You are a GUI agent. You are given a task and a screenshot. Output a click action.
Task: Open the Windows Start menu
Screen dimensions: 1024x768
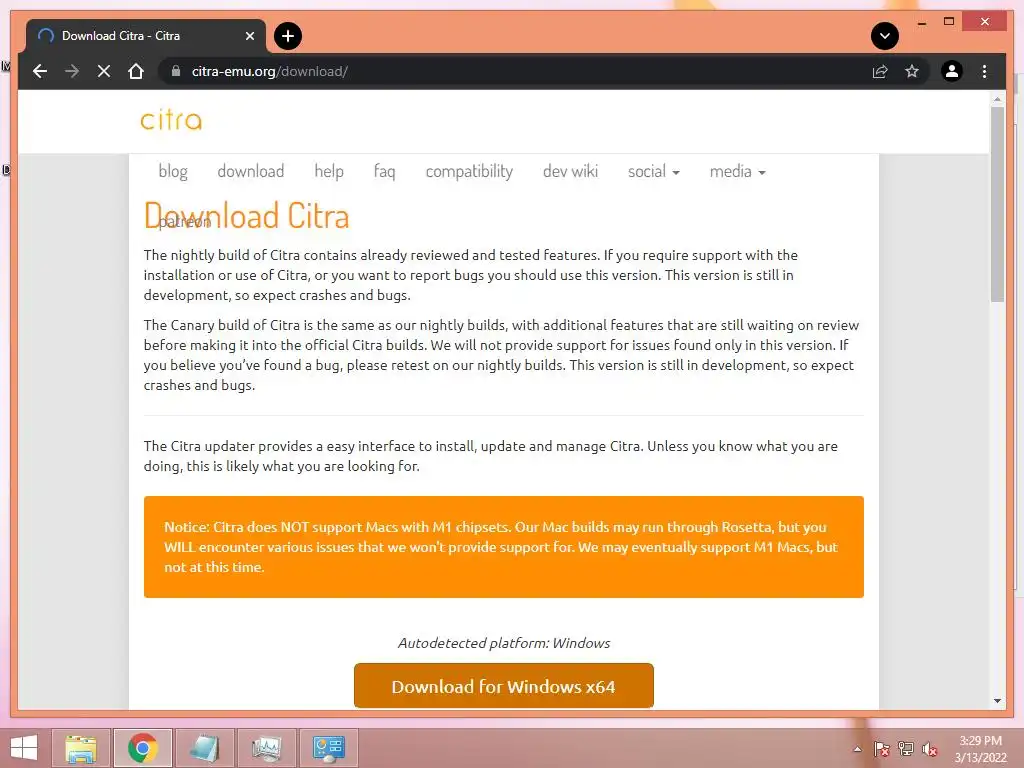click(x=24, y=748)
